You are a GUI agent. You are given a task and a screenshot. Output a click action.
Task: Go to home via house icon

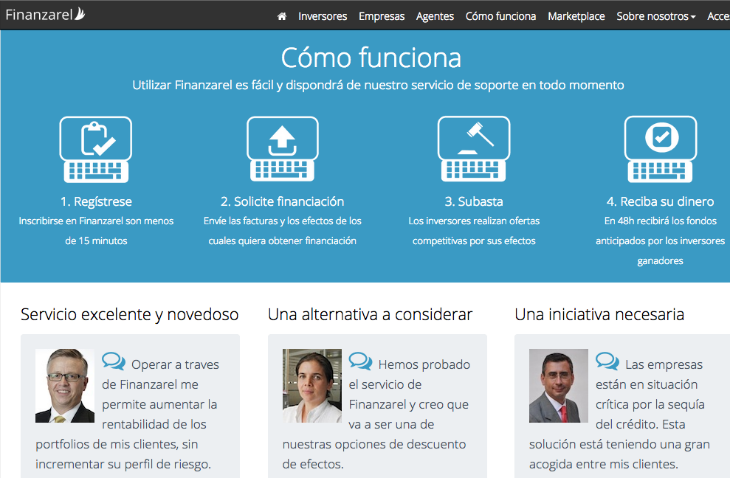[282, 16]
